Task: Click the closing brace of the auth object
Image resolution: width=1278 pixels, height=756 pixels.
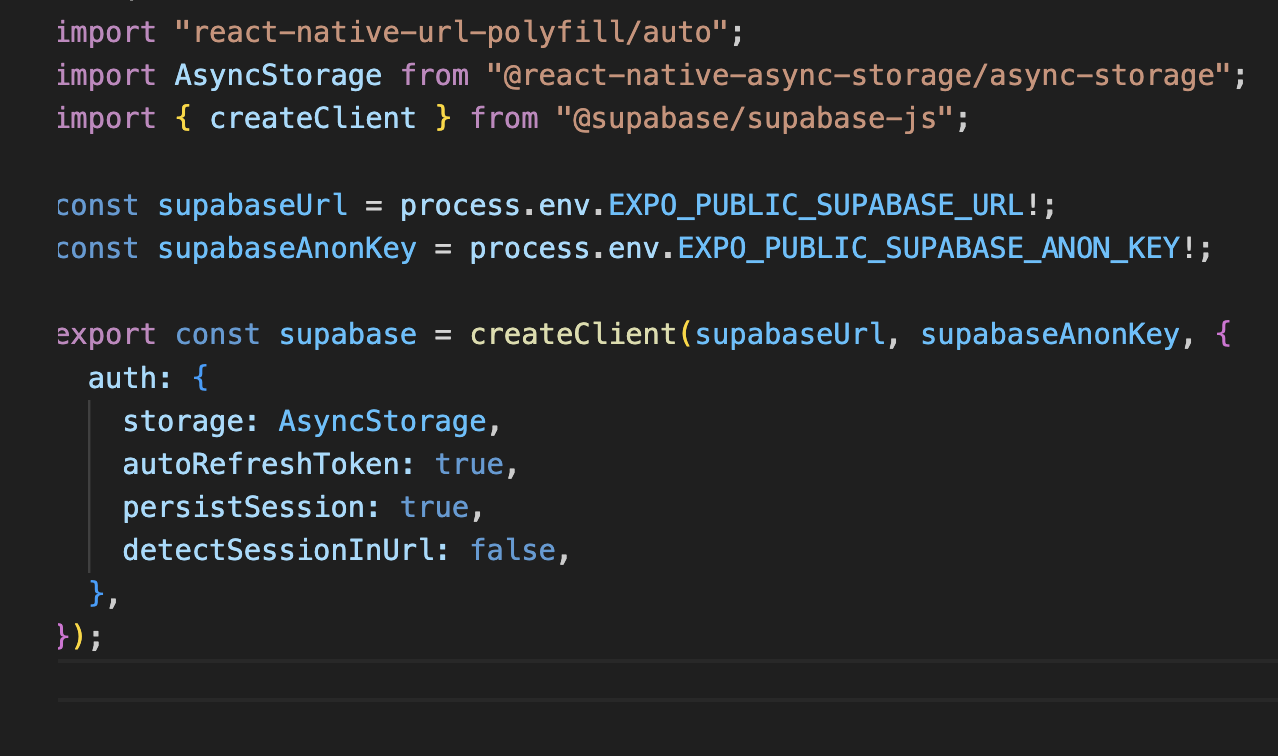Action: pyautogui.click(x=93, y=592)
